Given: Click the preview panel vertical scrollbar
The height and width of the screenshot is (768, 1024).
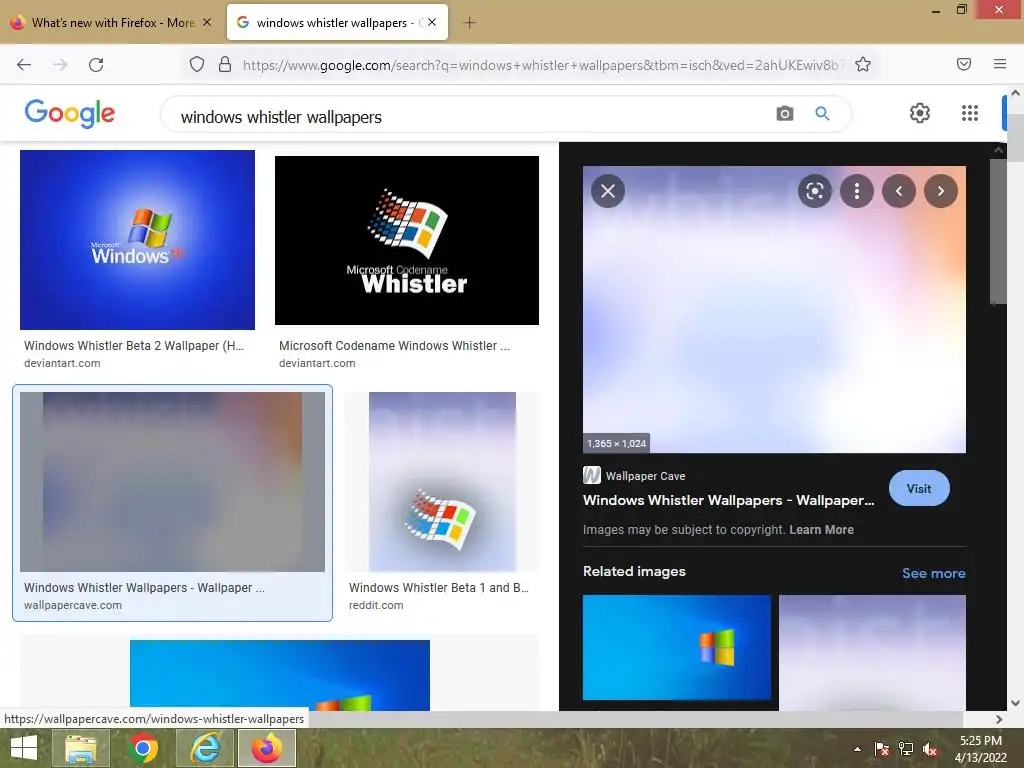Looking at the screenshot, I should tap(998, 232).
